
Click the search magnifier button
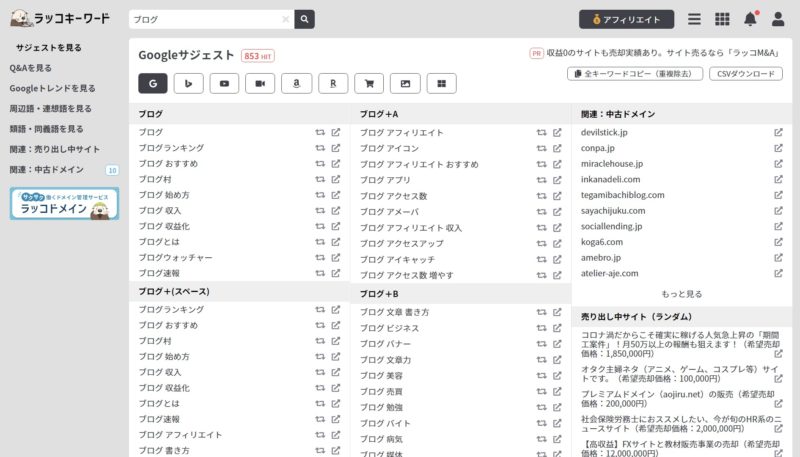305,19
